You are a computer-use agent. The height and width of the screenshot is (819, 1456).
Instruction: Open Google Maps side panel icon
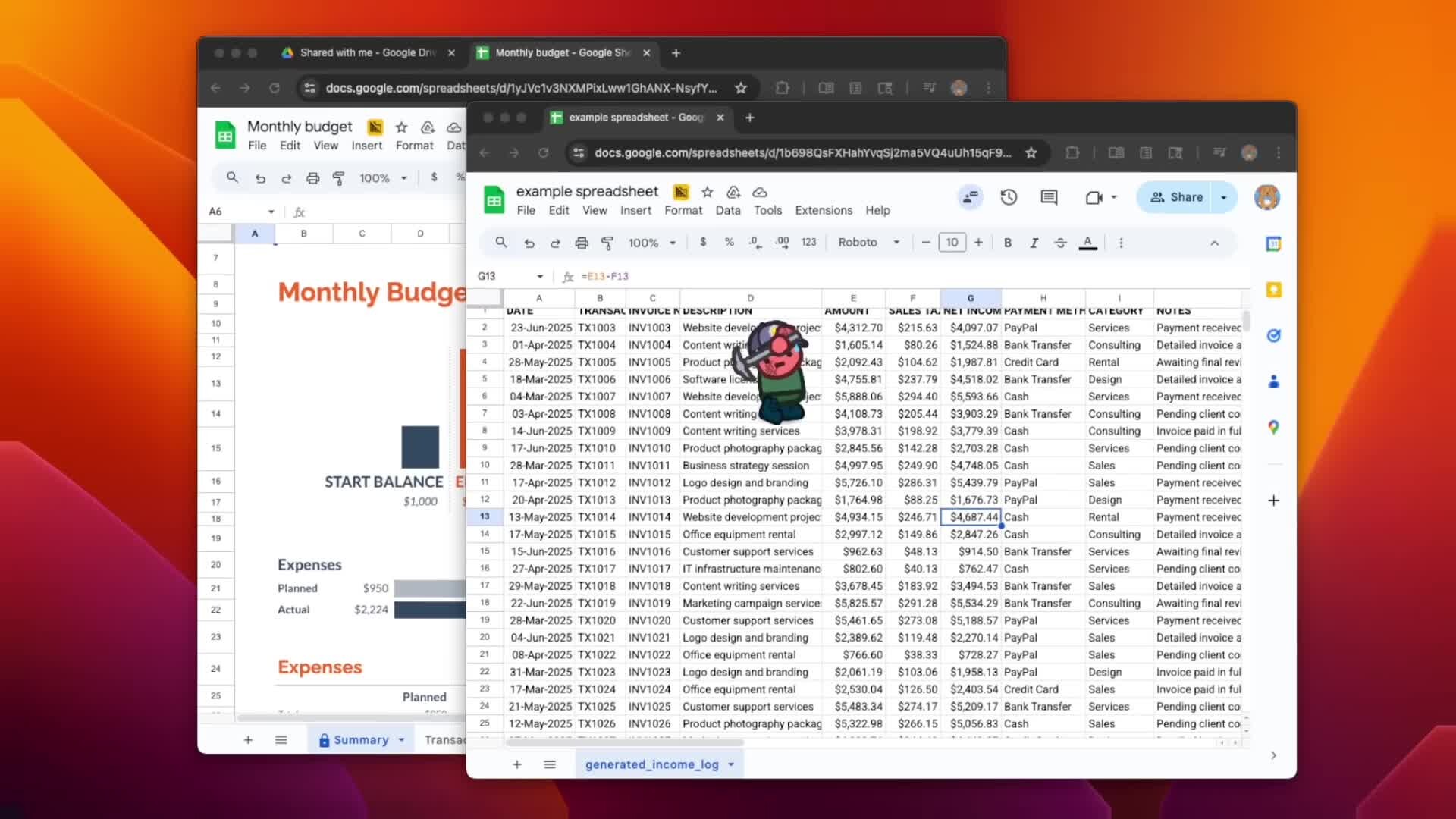1273,428
